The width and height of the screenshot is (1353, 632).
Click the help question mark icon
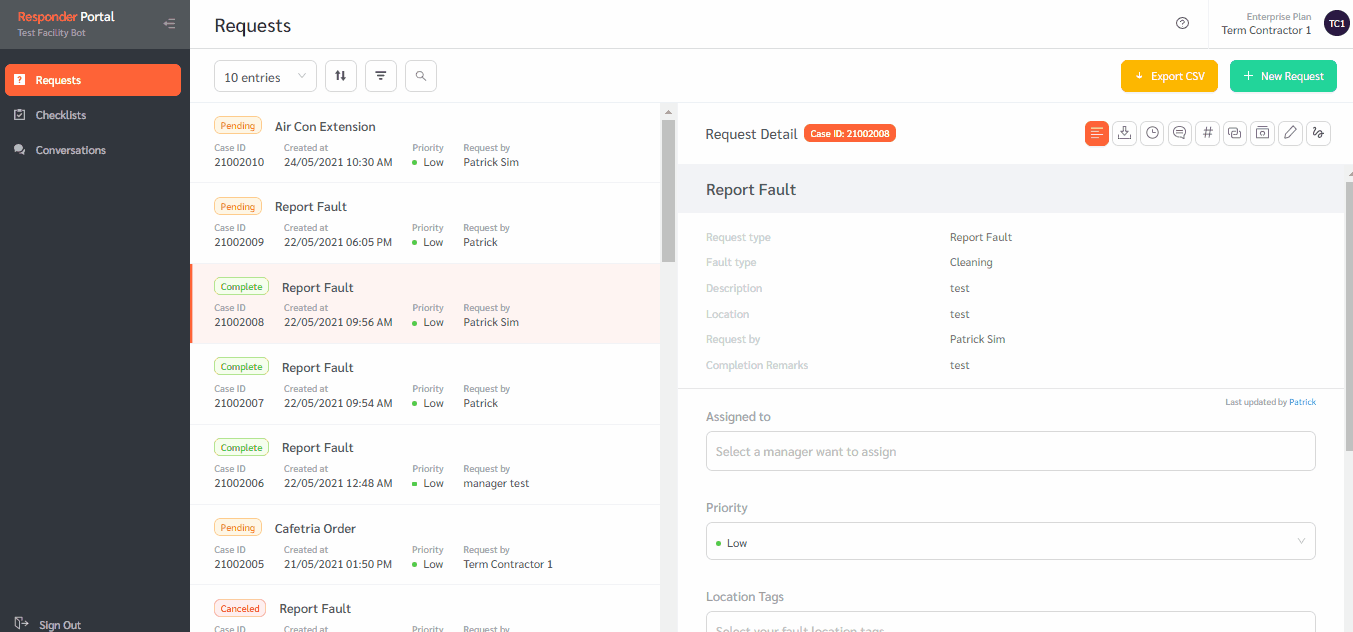[1183, 23]
